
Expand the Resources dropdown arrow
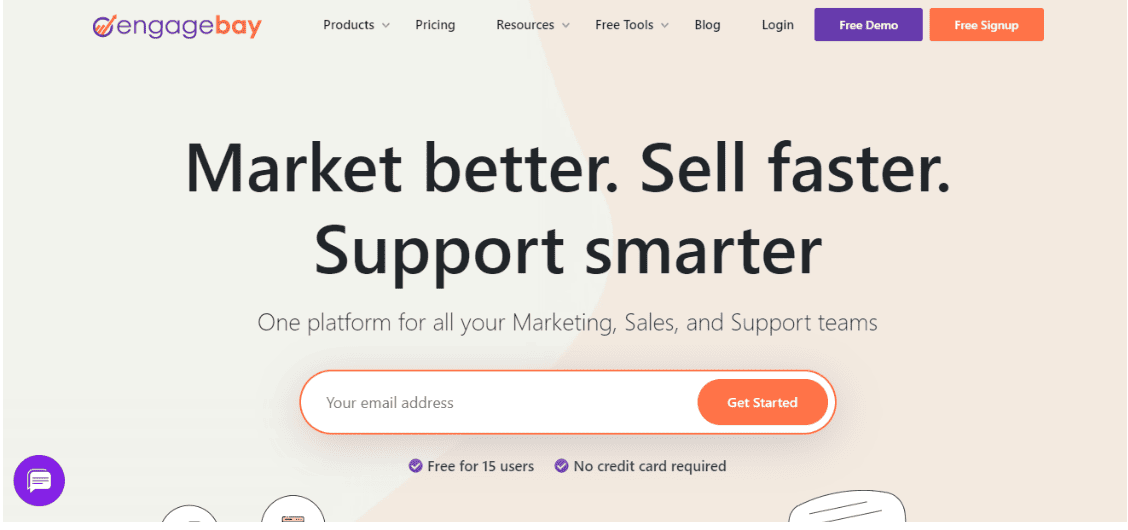pos(565,25)
